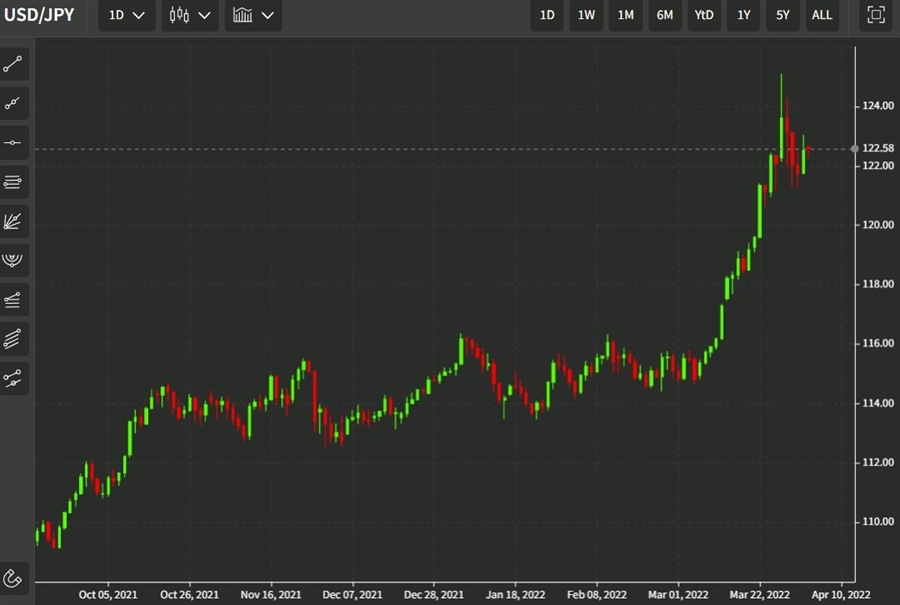Select the trend line drawing tool
The width and height of the screenshot is (900, 605).
click(x=13, y=64)
